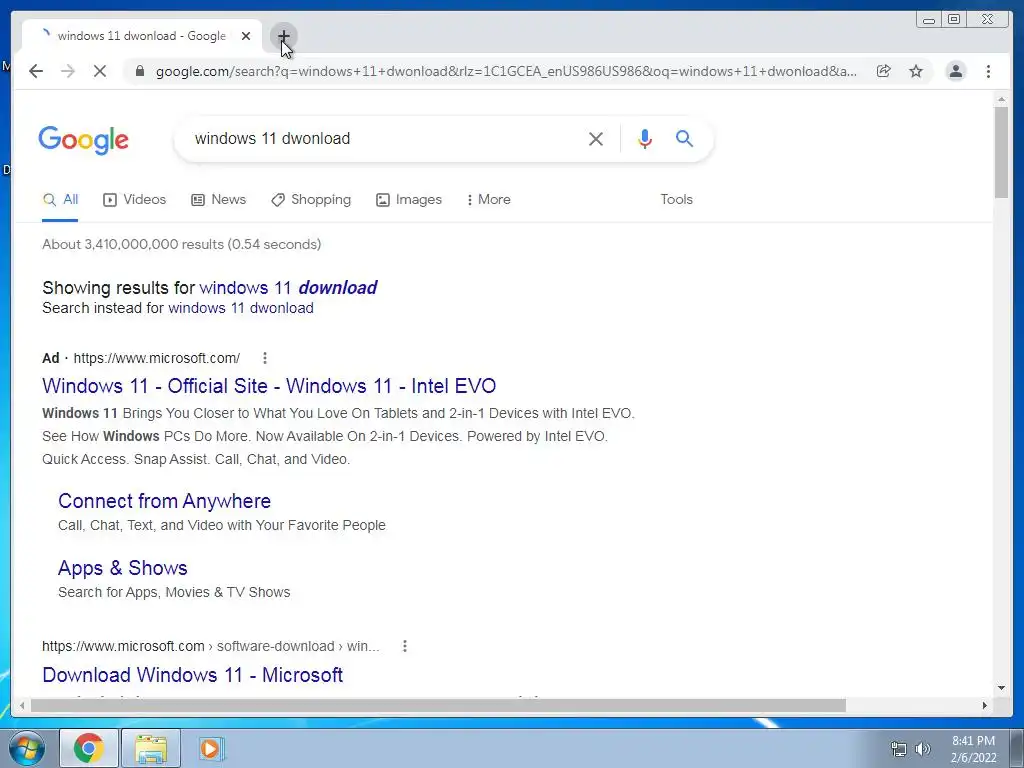Screen dimensions: 1024x768
Task: Click the forward navigation arrow
Action: pyautogui.click(x=68, y=71)
